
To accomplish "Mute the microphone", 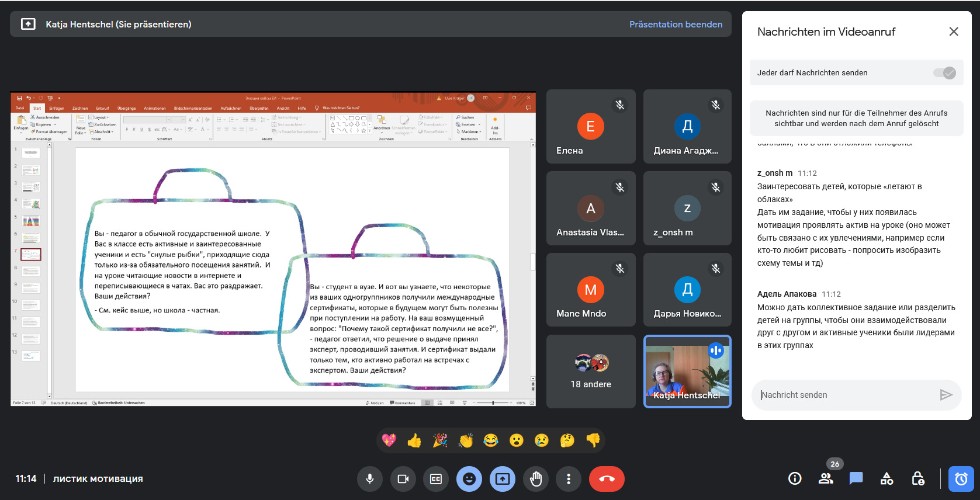I will 370,479.
